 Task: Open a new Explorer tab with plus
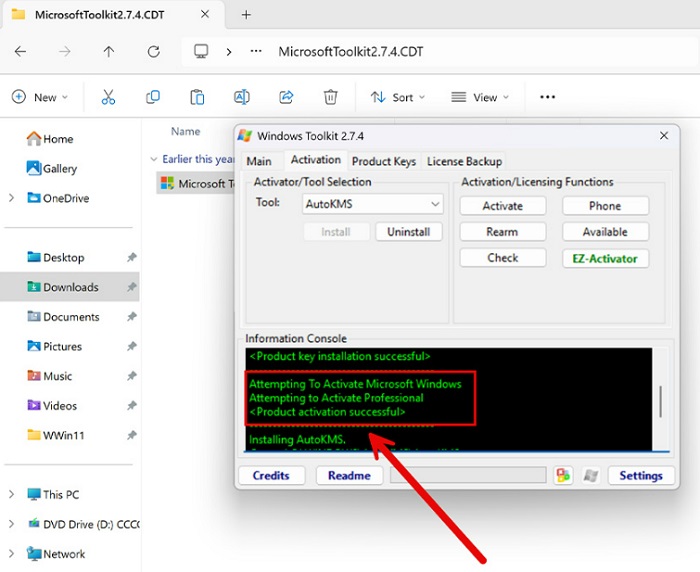click(246, 15)
